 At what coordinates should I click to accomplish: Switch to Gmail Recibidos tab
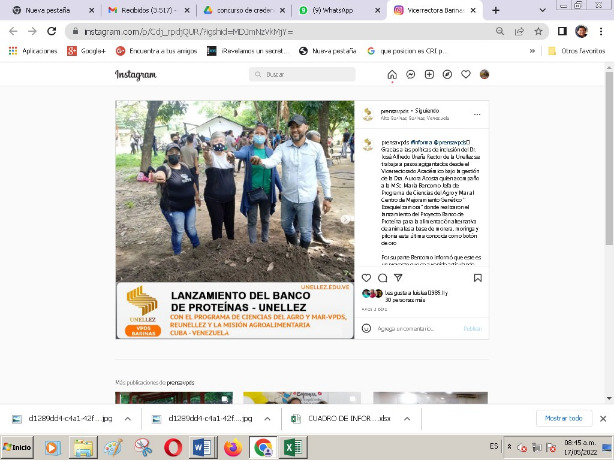148,11
